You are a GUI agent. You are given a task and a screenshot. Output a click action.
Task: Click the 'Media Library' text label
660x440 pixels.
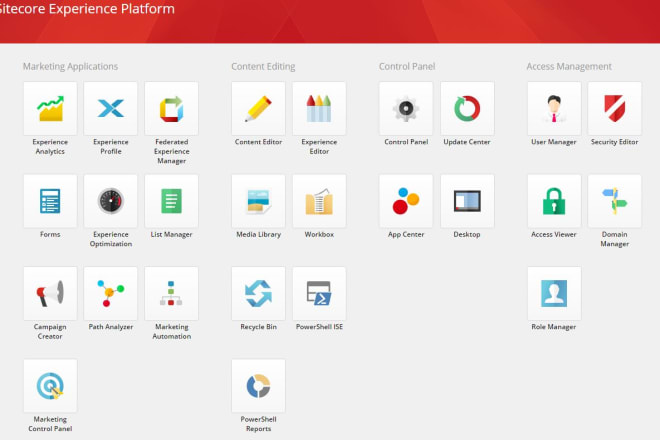pyautogui.click(x=258, y=235)
